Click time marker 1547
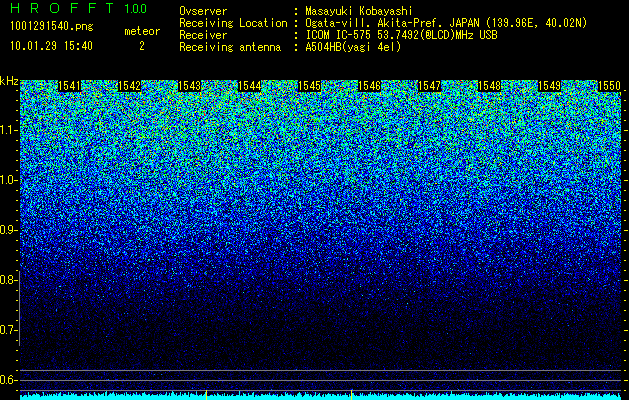The image size is (629, 400). (429, 86)
